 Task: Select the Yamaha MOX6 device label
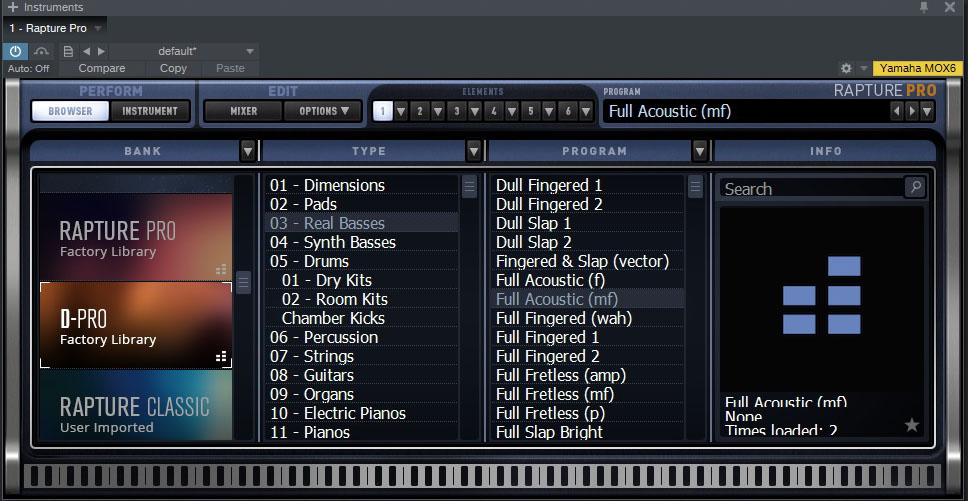917,68
